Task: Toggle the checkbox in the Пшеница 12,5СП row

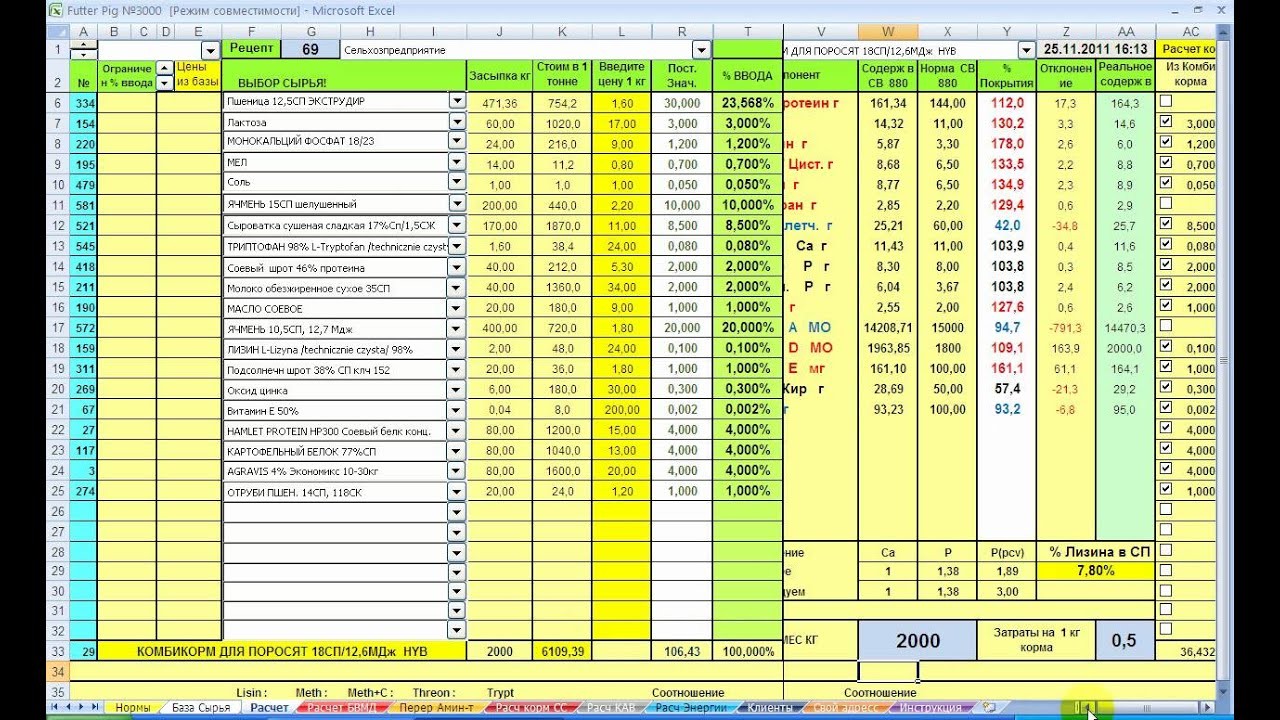Action: [x=1166, y=101]
